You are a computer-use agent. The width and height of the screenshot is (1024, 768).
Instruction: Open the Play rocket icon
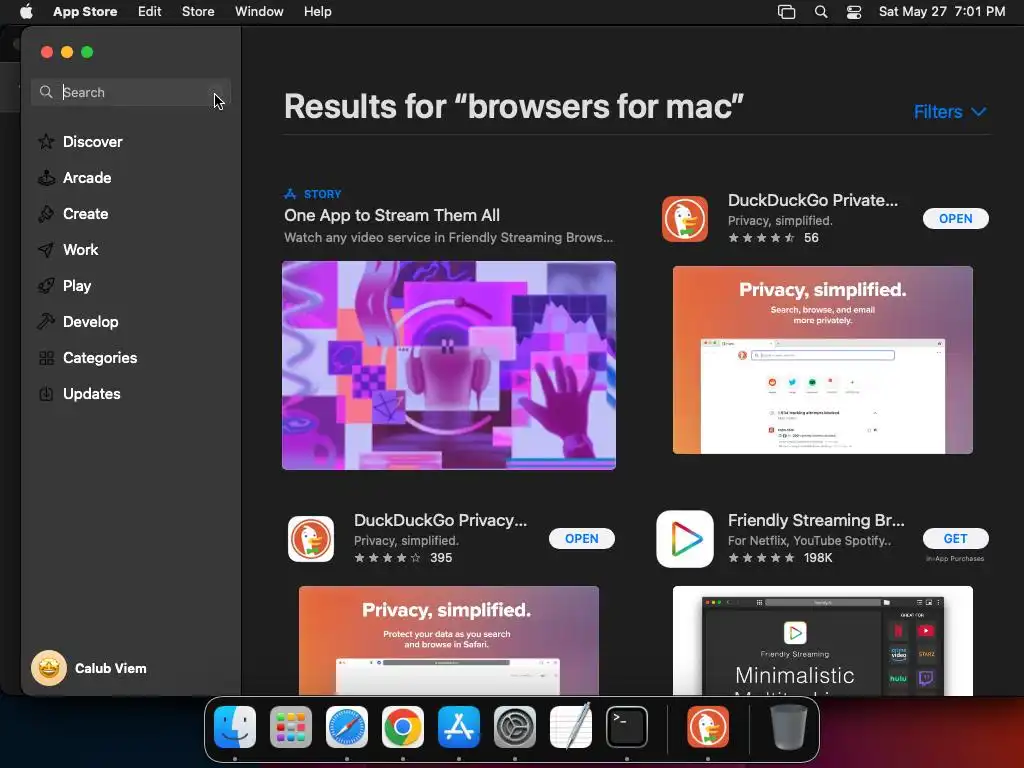46,285
